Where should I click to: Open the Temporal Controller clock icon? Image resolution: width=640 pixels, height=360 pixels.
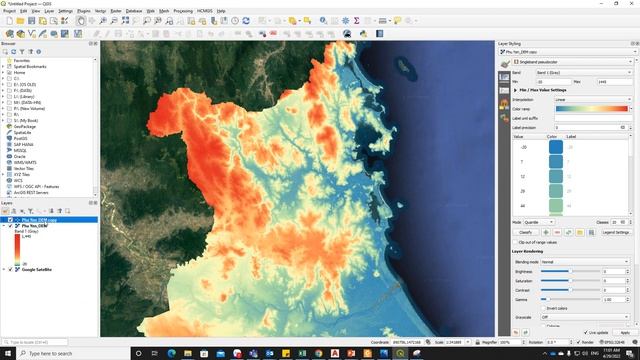tap(235, 21)
